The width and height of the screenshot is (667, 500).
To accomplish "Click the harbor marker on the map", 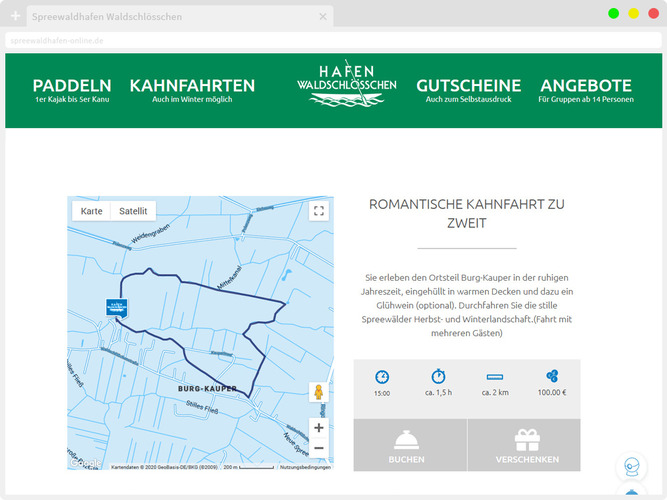I will tap(116, 307).
